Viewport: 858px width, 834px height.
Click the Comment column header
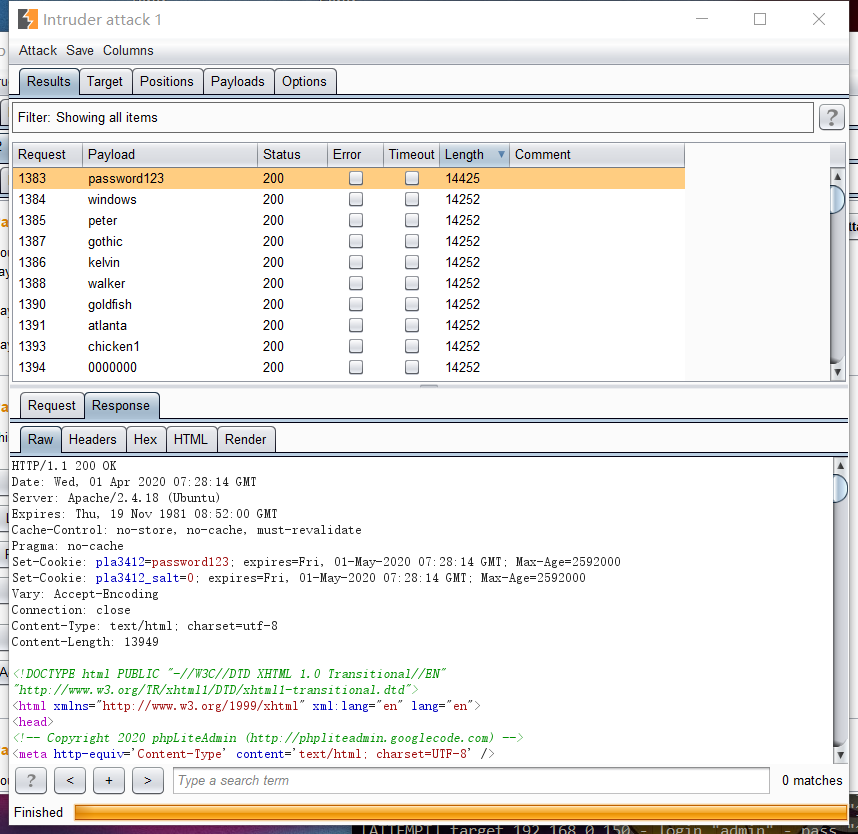[x=596, y=155]
